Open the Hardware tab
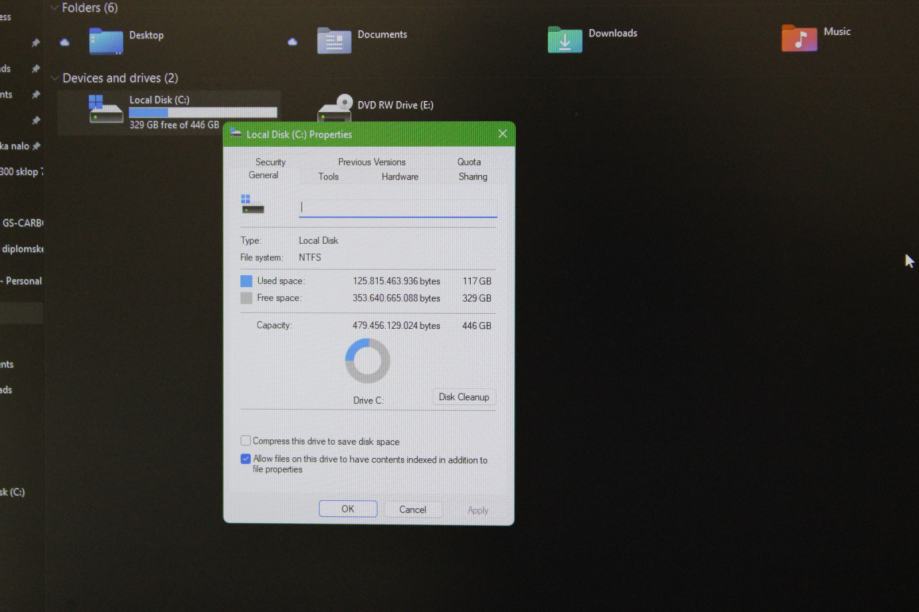Image resolution: width=919 pixels, height=612 pixels. pos(399,177)
